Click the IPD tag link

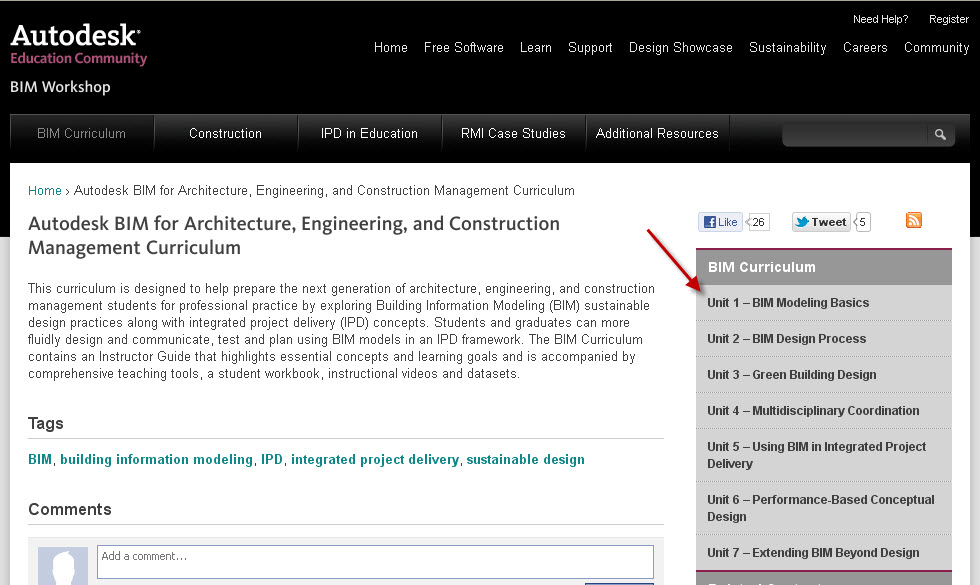272,459
